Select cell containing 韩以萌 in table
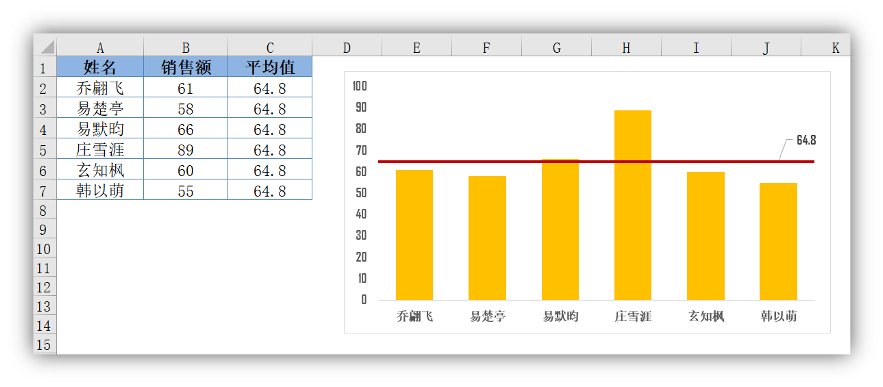 100,190
